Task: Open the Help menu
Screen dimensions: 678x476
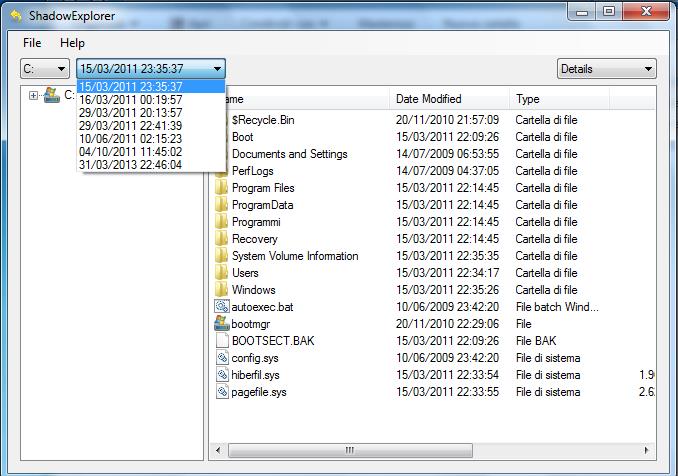Action: coord(72,43)
